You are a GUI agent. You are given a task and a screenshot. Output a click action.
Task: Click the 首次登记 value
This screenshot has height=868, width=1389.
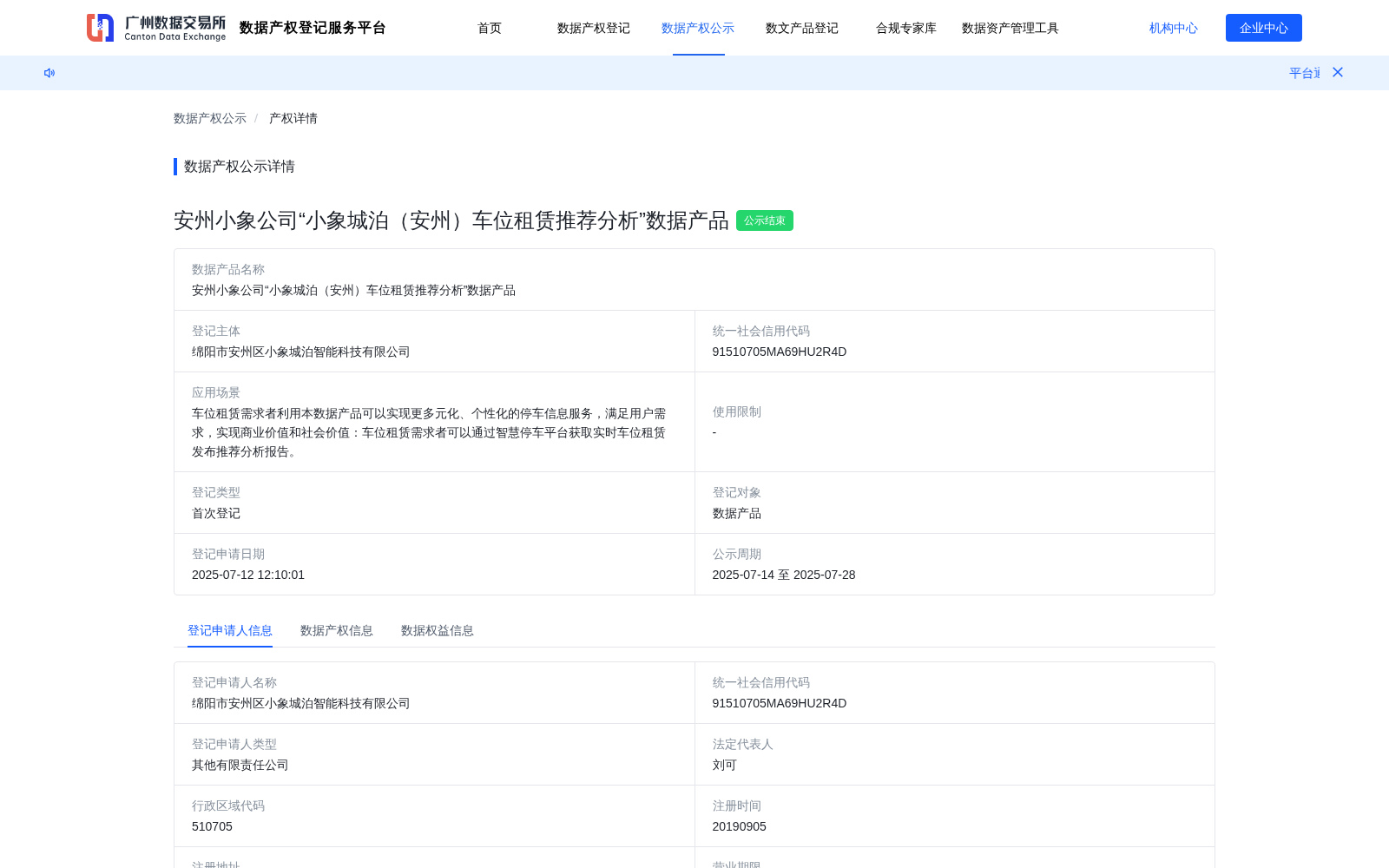click(x=216, y=513)
